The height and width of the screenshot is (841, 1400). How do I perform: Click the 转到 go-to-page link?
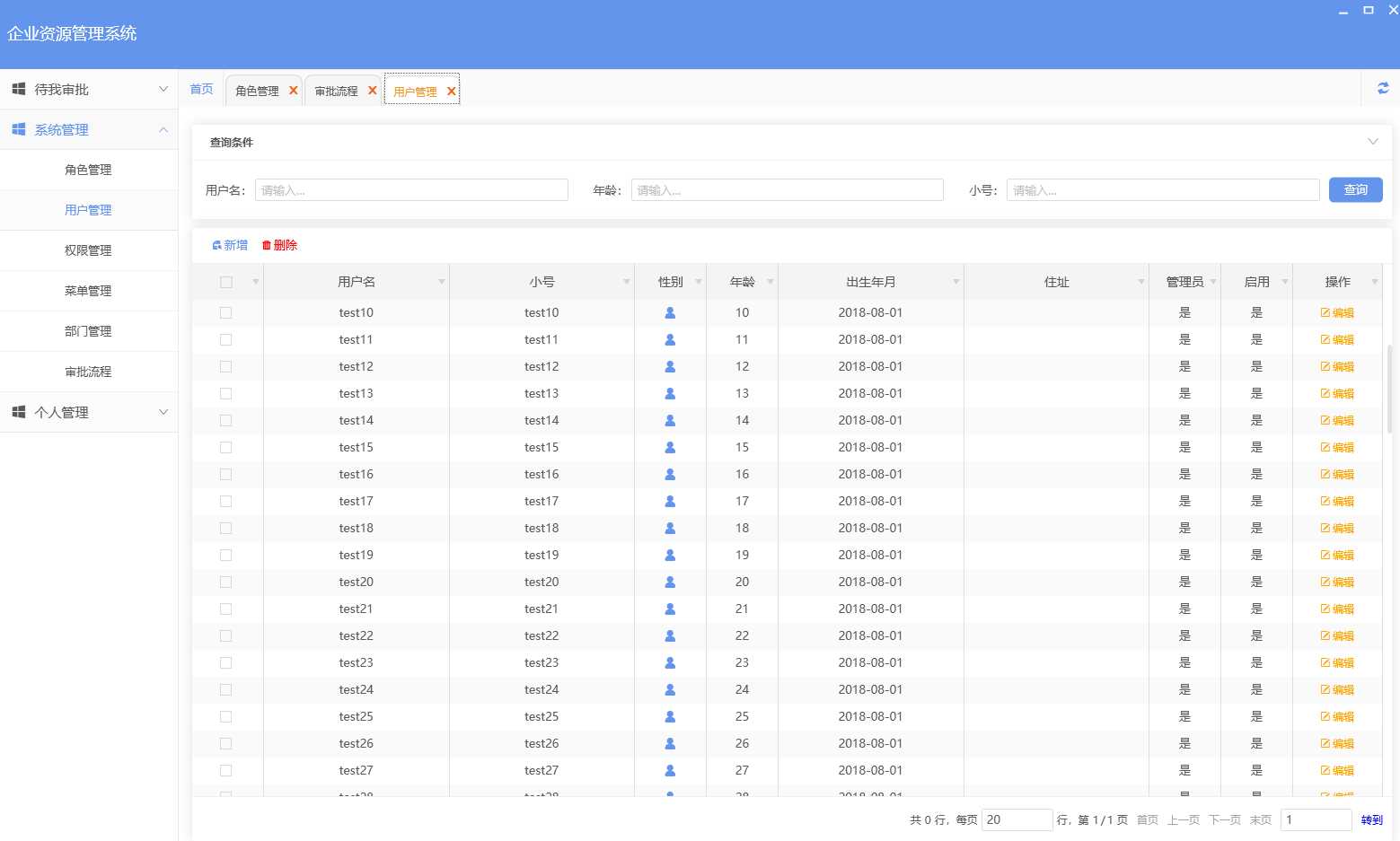pos(1371,819)
